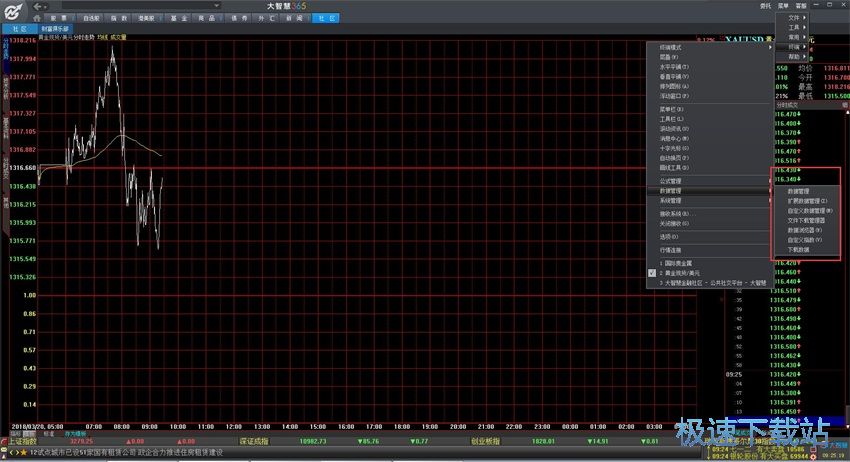The width and height of the screenshot is (850, 462).
Task: Open the 股票 toolbar tab
Action: pos(59,18)
